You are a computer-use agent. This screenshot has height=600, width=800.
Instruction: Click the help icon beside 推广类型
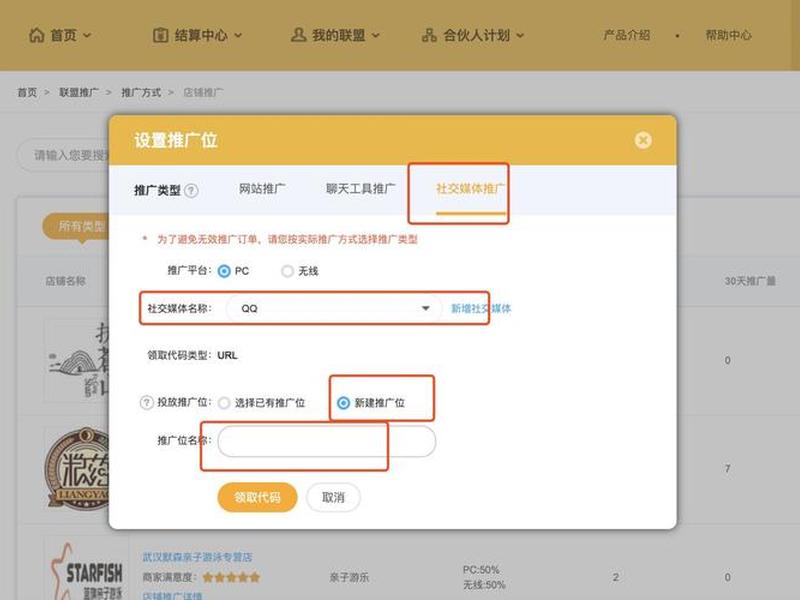(191, 191)
